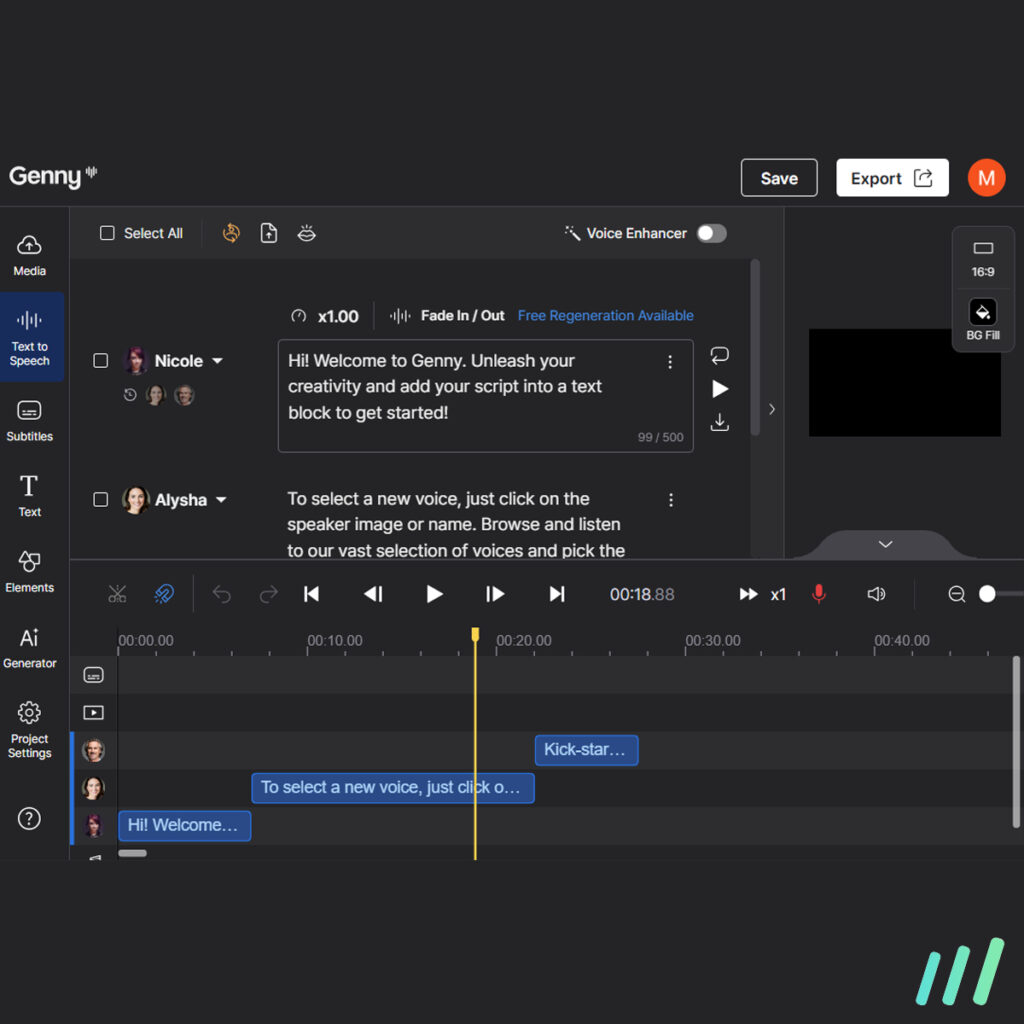The width and height of the screenshot is (1024, 1024).
Task: Click the timeline vertical scrollbar
Action: pos(1016,742)
